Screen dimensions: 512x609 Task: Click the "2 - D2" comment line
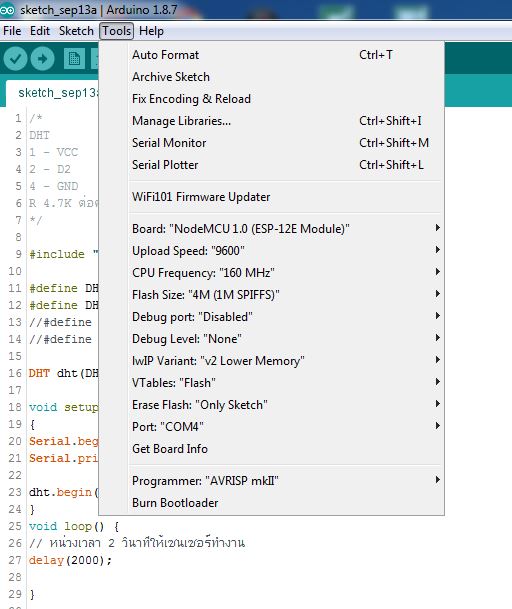50,169
